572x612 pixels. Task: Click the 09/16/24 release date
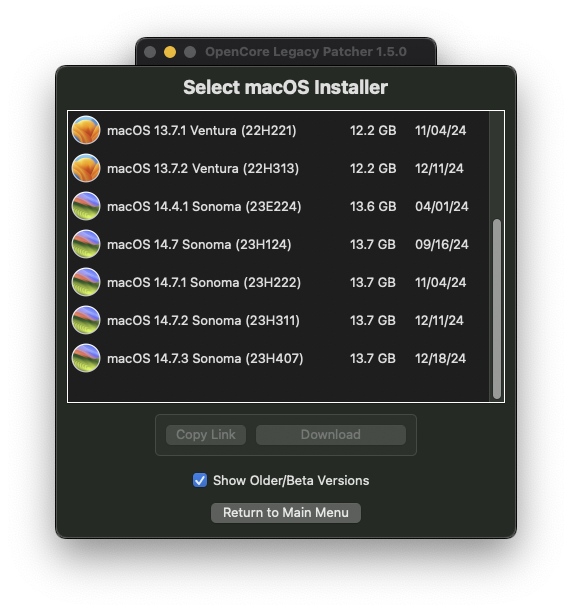tap(442, 244)
